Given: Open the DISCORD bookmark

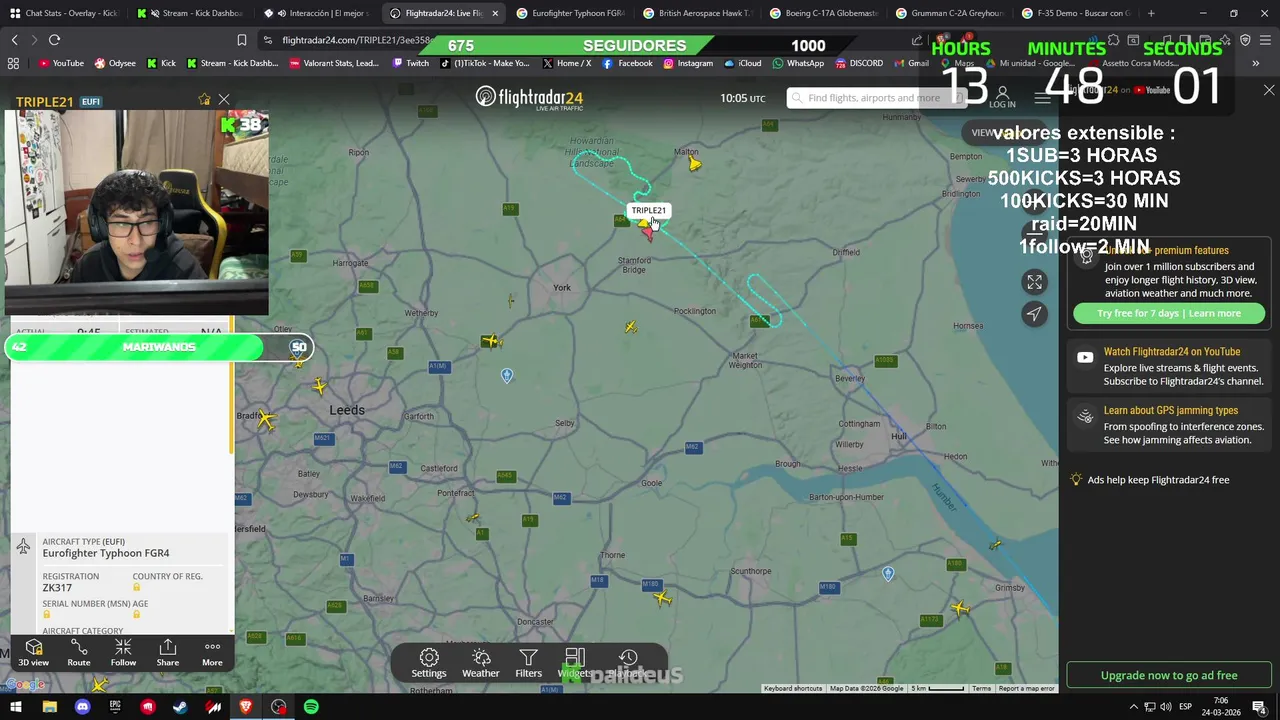Looking at the screenshot, I should [859, 63].
